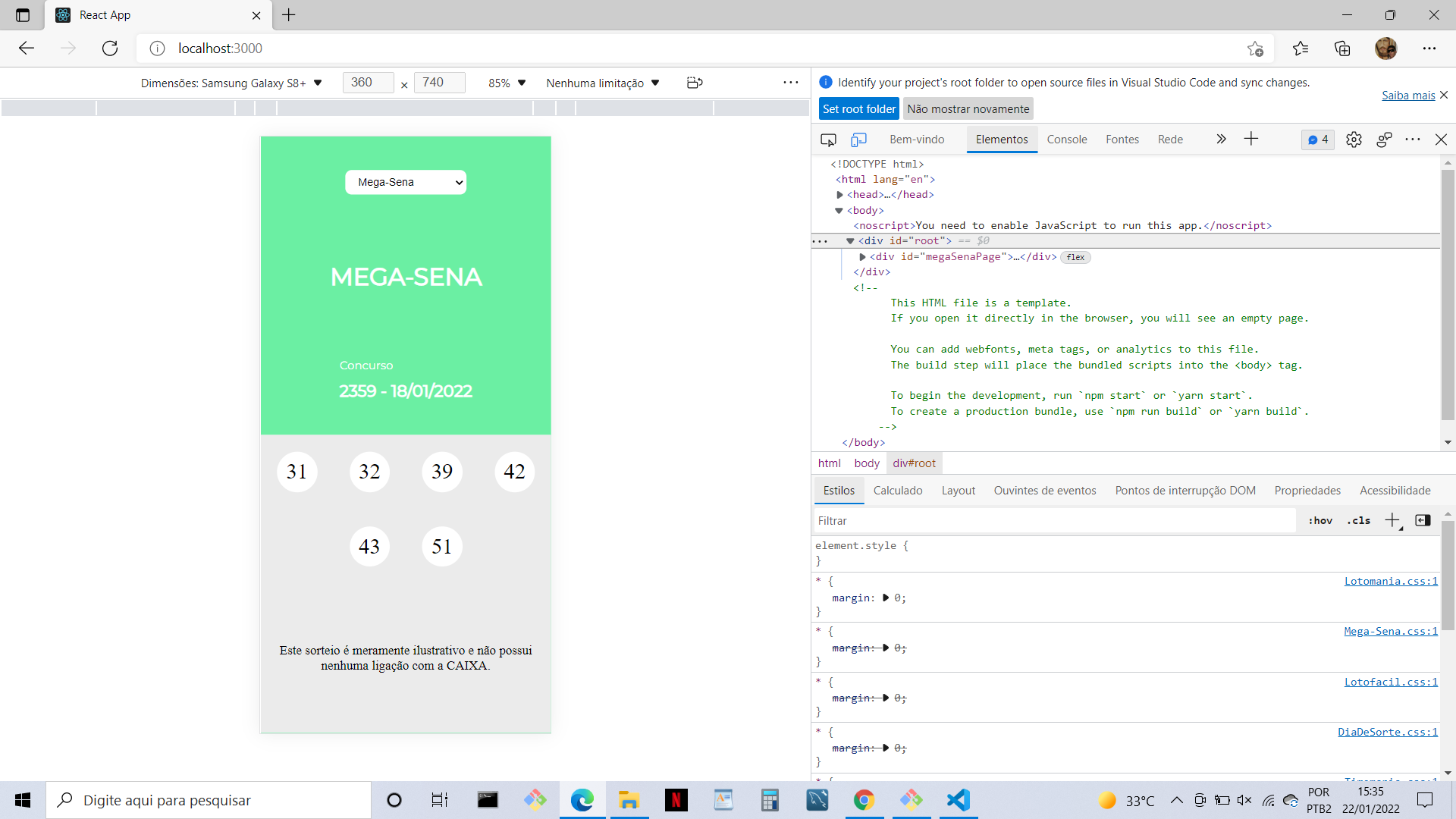Viewport: 1456px width, 819px height.
Task: Click the Set root folder button
Action: [x=858, y=108]
